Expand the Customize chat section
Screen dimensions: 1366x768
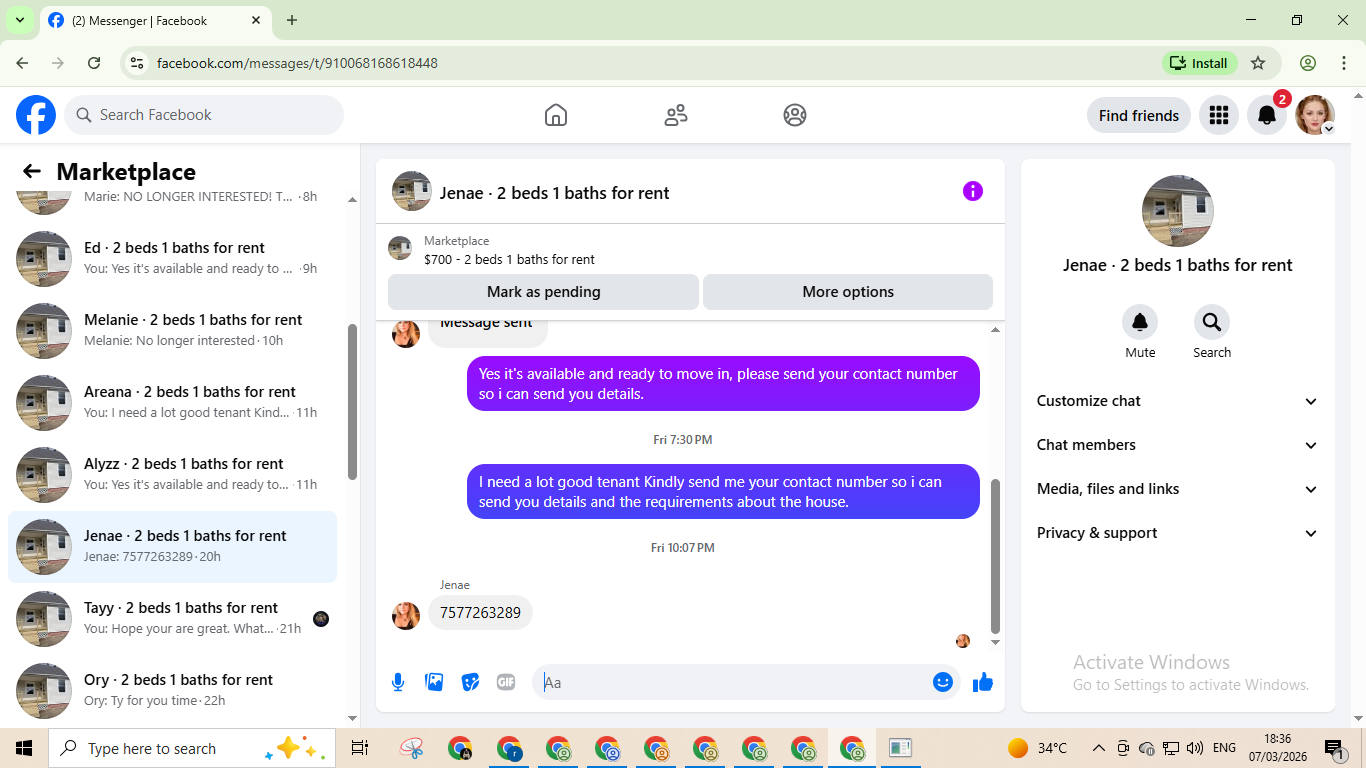(x=1178, y=401)
